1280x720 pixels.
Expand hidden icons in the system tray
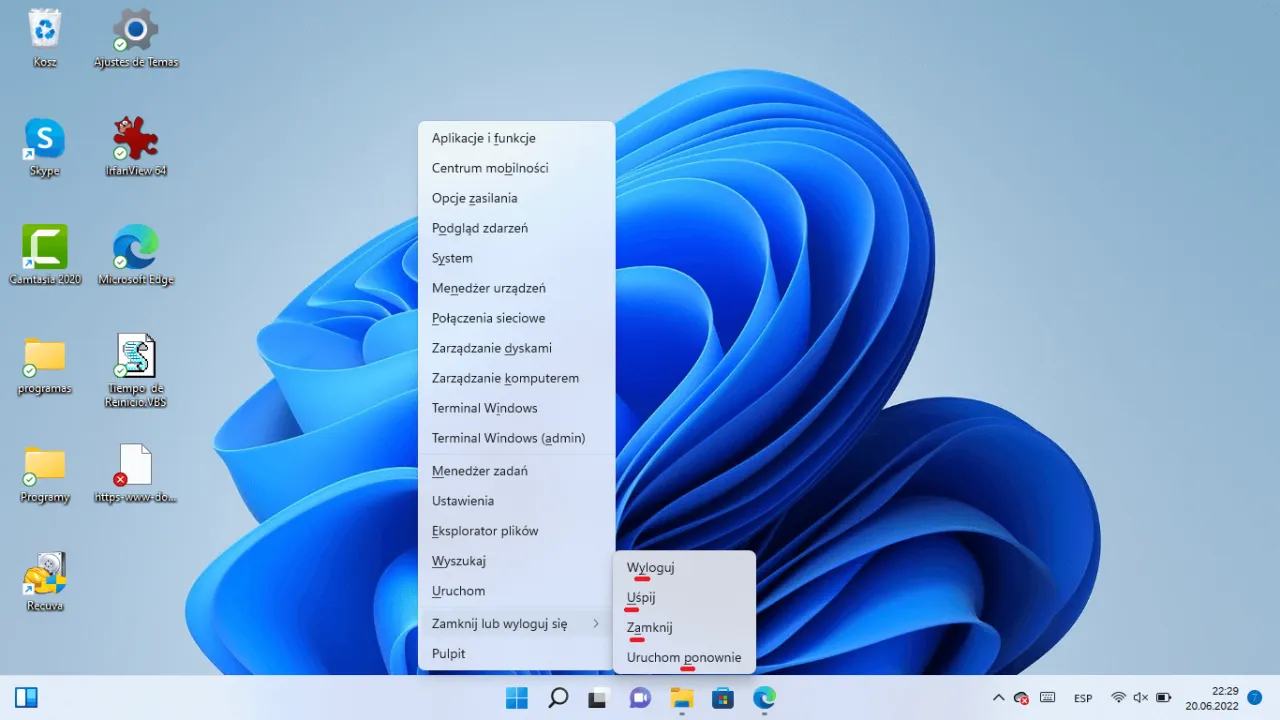[x=998, y=697]
